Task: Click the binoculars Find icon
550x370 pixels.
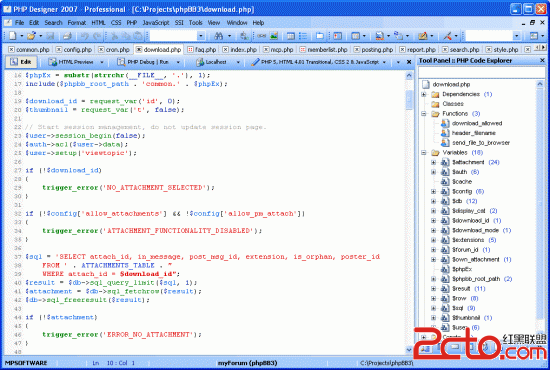Action: pos(219,36)
